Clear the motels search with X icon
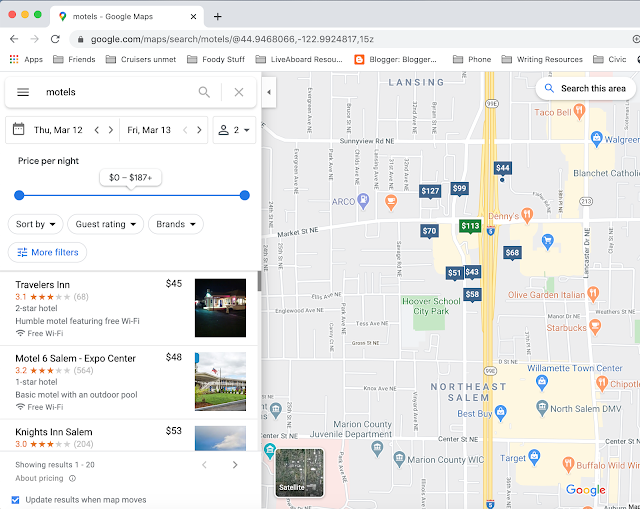 [239, 92]
